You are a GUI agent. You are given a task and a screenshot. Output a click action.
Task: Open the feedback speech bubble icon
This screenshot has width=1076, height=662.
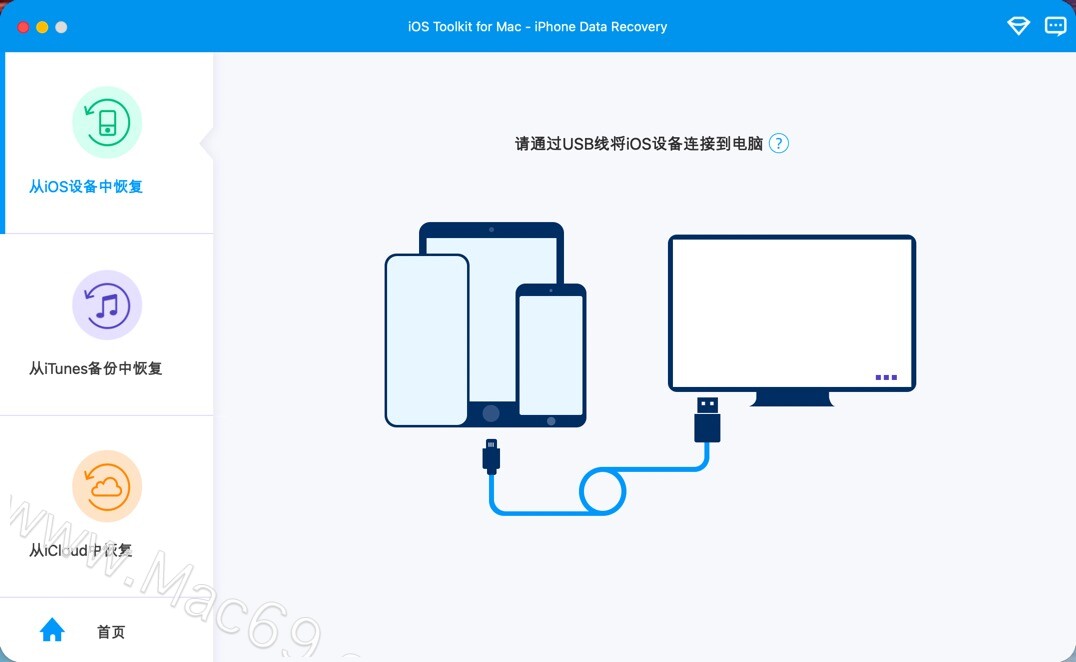(x=1055, y=26)
